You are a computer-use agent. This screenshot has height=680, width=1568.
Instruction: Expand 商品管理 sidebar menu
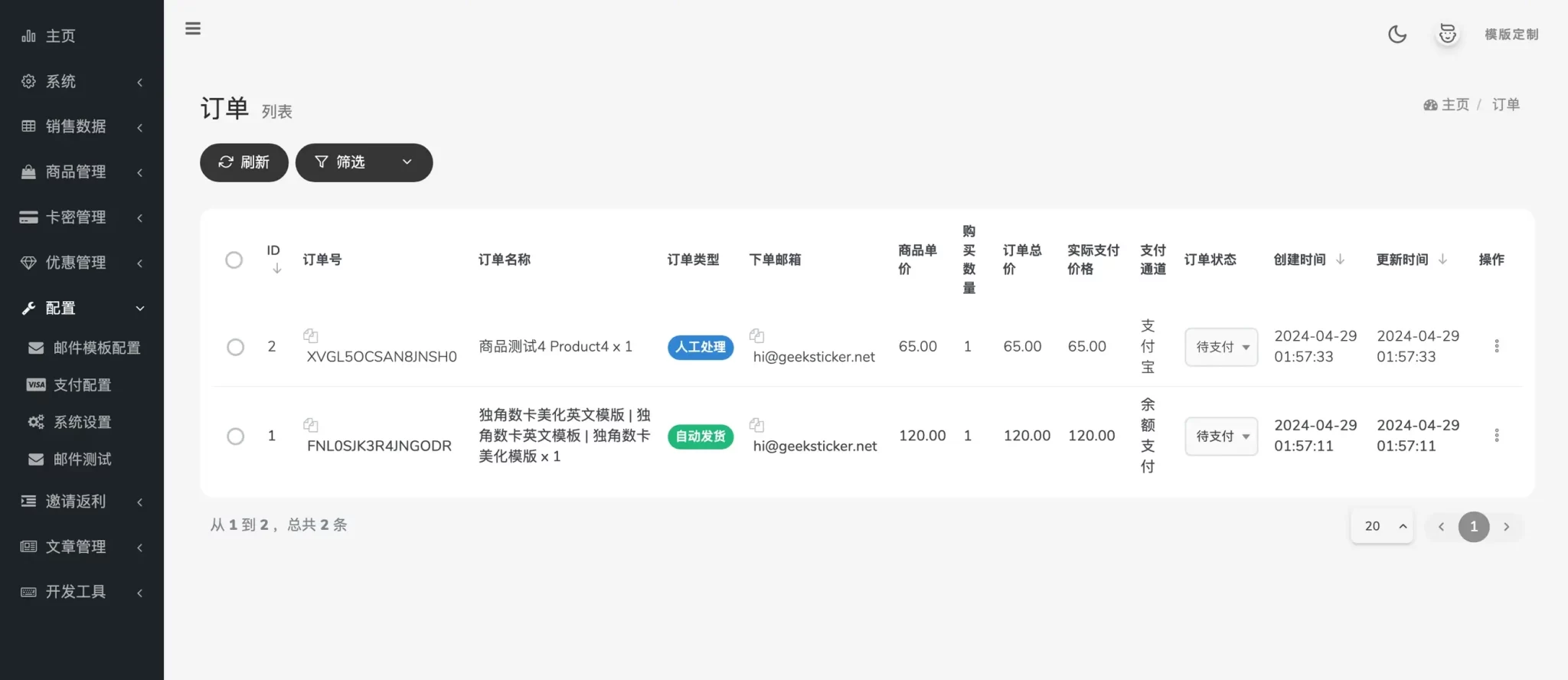82,172
